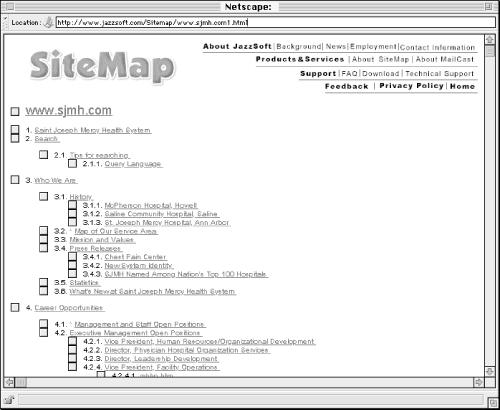Click the horizontal scrollbar right arrow
This screenshot has height=410, width=500.
(x=479, y=382)
